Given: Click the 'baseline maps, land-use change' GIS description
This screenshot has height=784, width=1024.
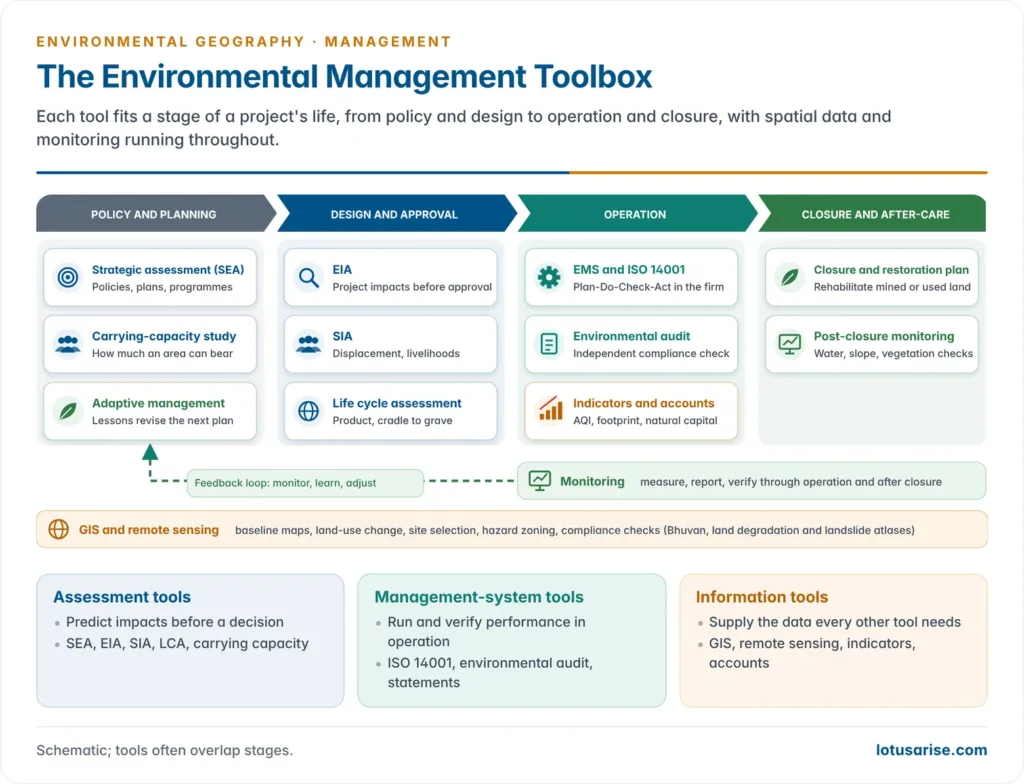Looking at the screenshot, I should [x=575, y=531].
